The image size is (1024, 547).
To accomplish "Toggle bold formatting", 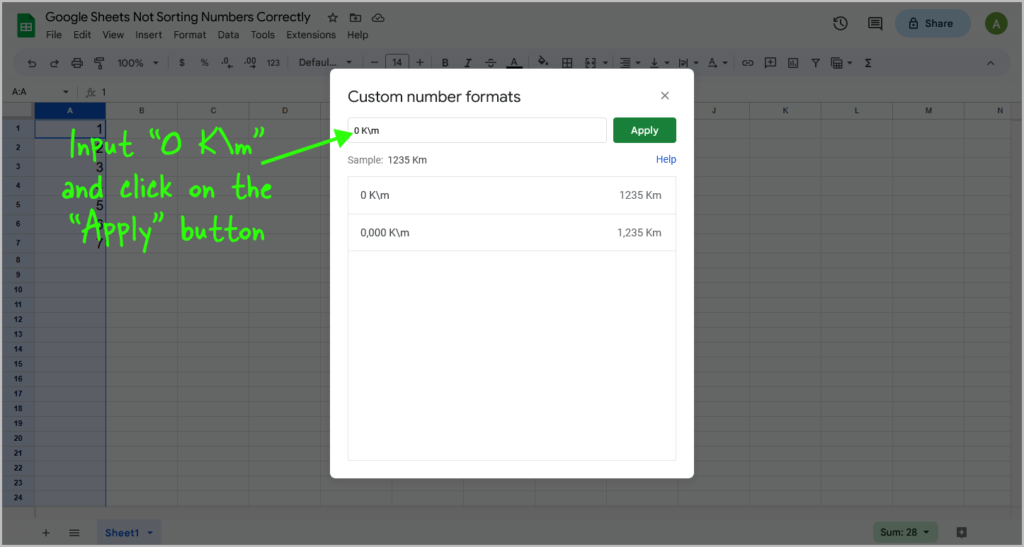I will pyautogui.click(x=445, y=63).
